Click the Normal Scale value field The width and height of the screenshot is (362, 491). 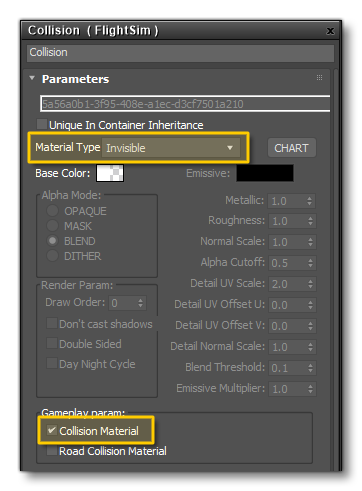point(287,242)
